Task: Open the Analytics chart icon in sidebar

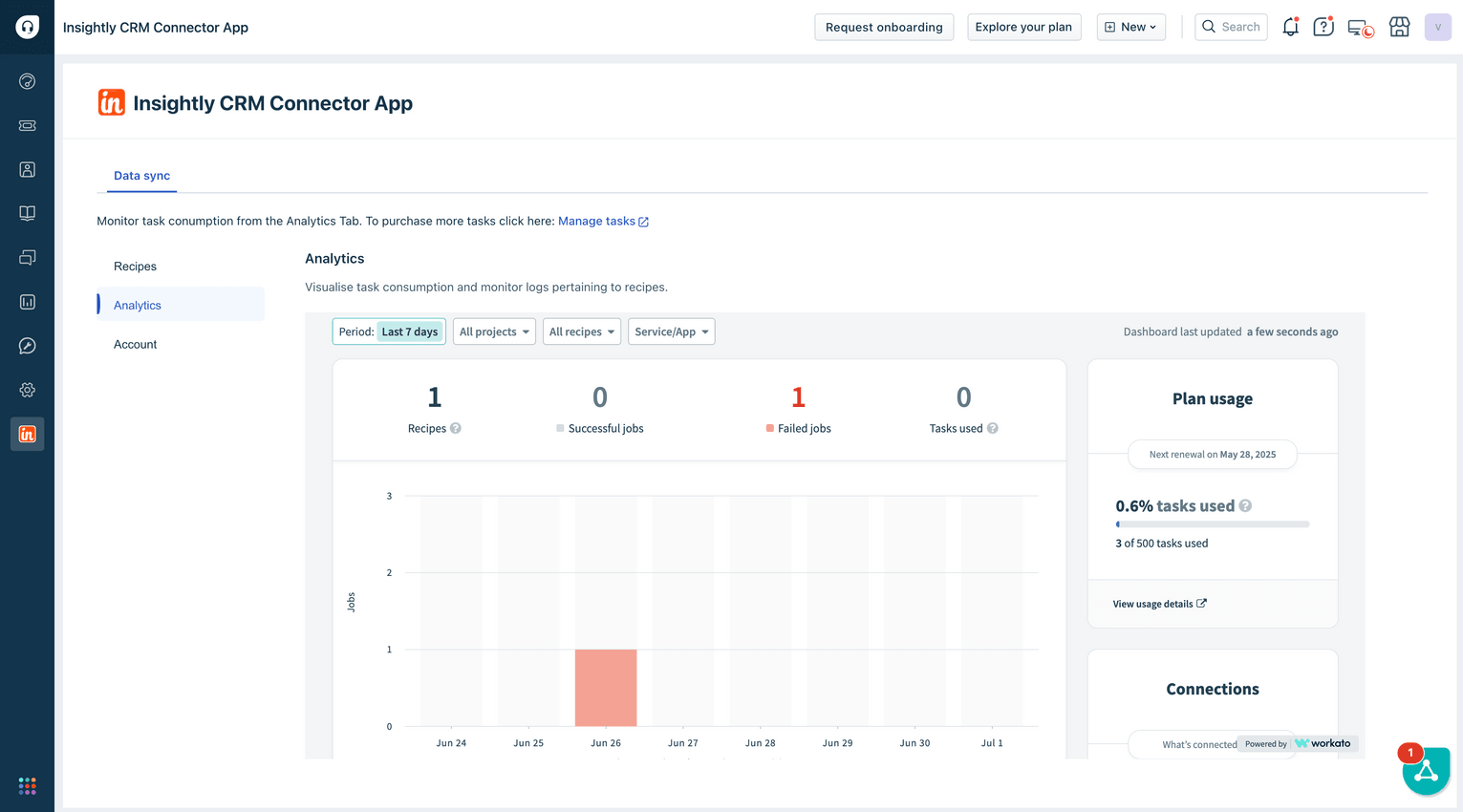Action: pyautogui.click(x=27, y=302)
